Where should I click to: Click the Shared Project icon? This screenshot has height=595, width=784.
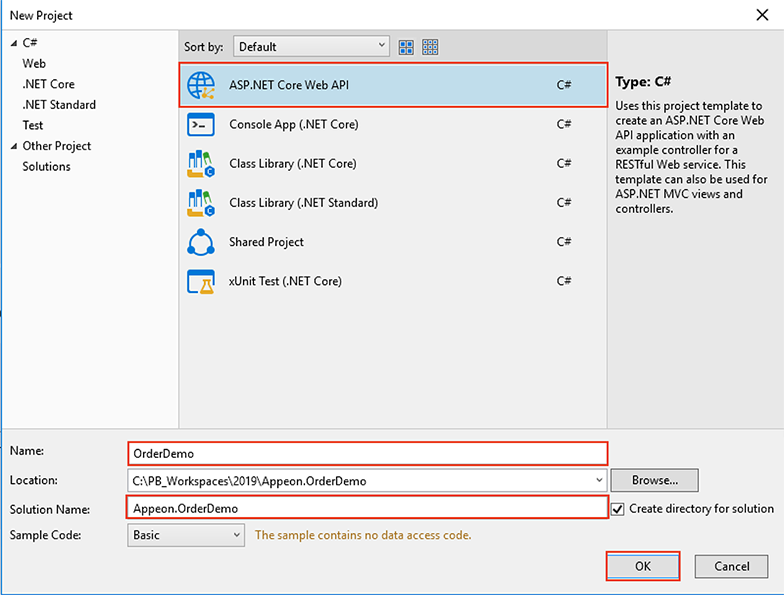point(201,242)
